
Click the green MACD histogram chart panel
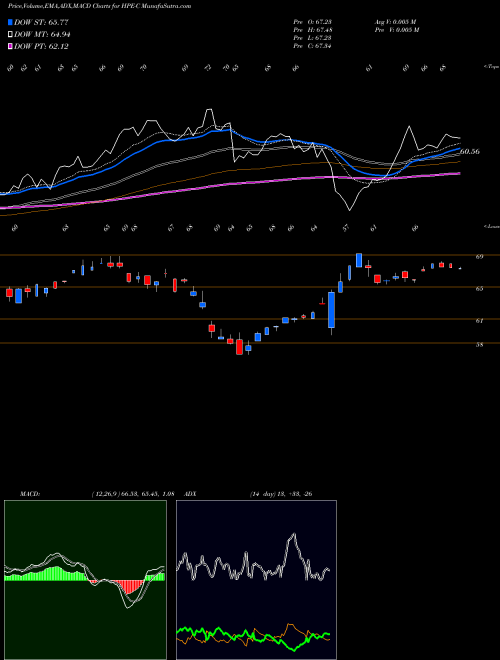pos(85,580)
